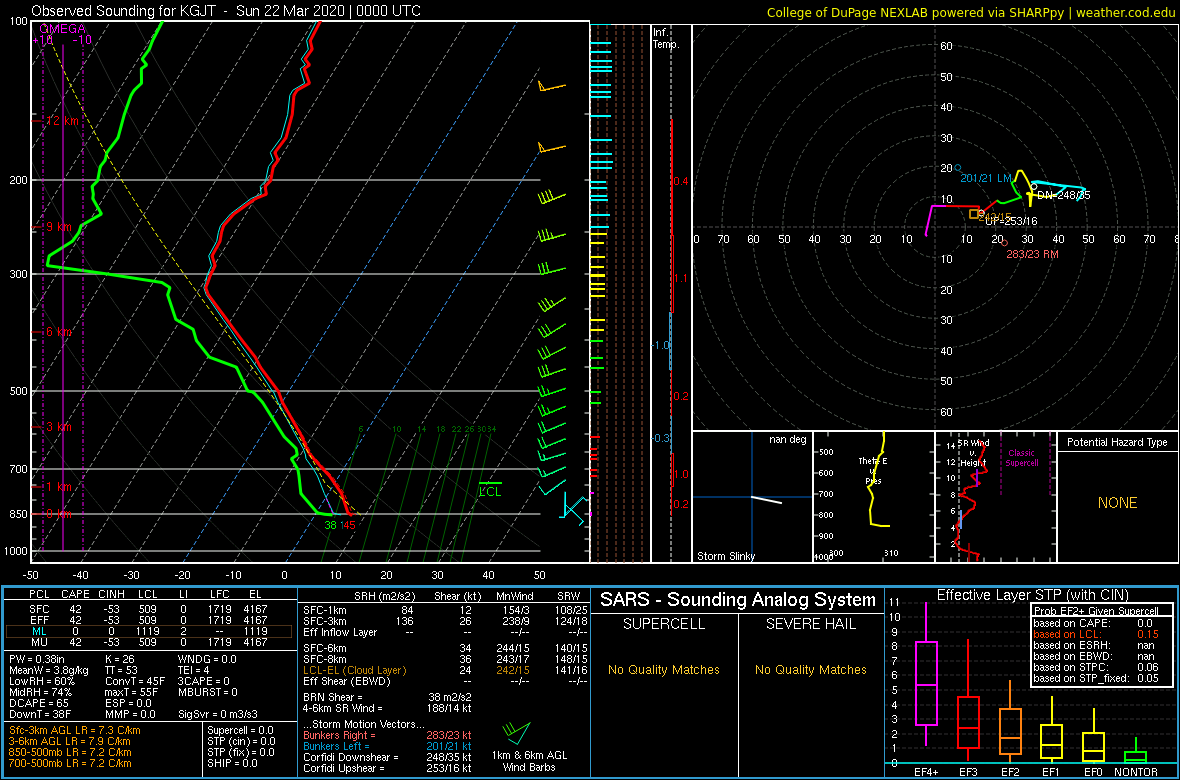Image resolution: width=1180 pixels, height=780 pixels.
Task: Click PW = 0.38in value
Action: pyautogui.click(x=38, y=660)
